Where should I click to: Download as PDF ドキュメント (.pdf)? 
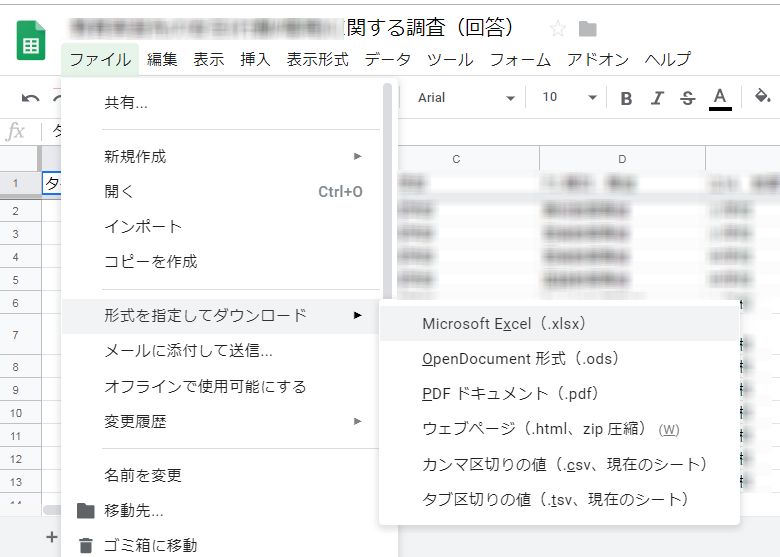[559, 394]
